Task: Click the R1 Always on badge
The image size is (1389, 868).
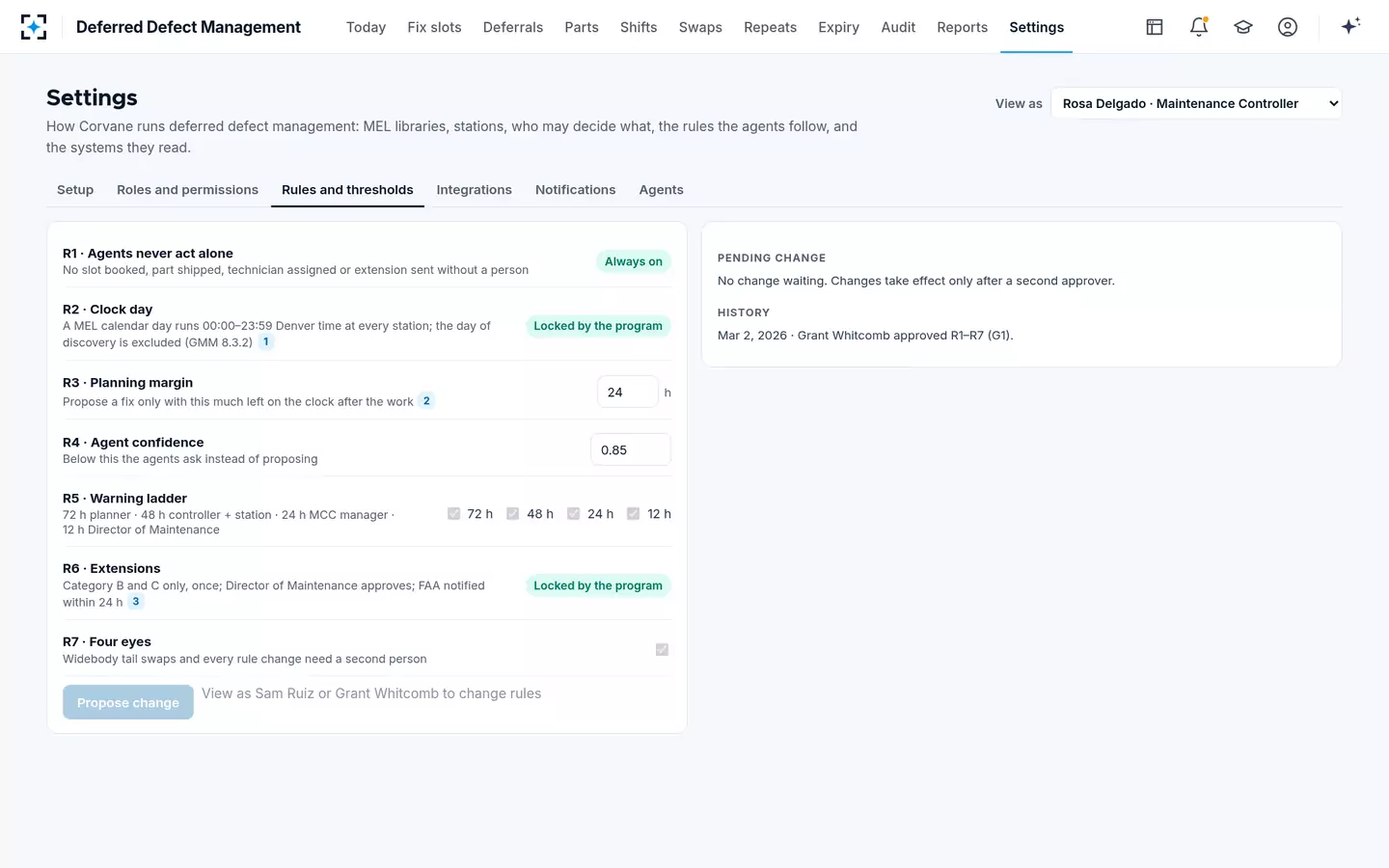Action: pyautogui.click(x=634, y=261)
